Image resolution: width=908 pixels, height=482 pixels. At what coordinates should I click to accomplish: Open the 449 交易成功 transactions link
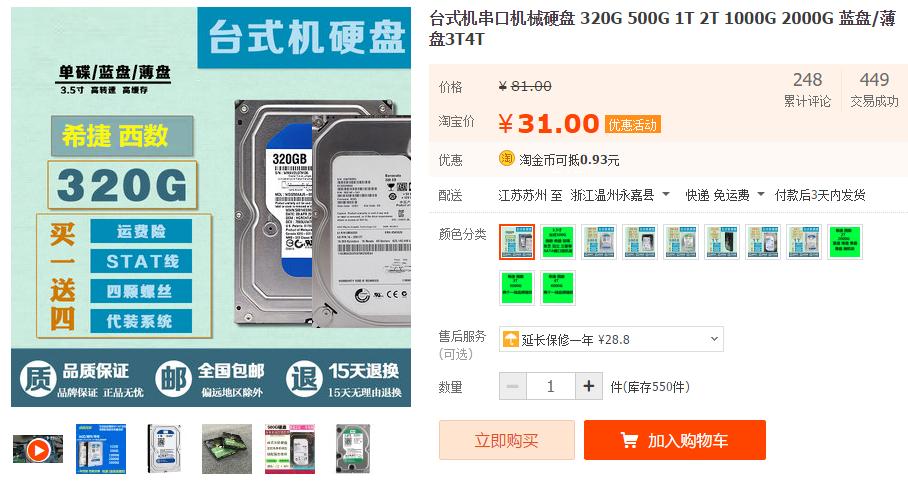(874, 89)
